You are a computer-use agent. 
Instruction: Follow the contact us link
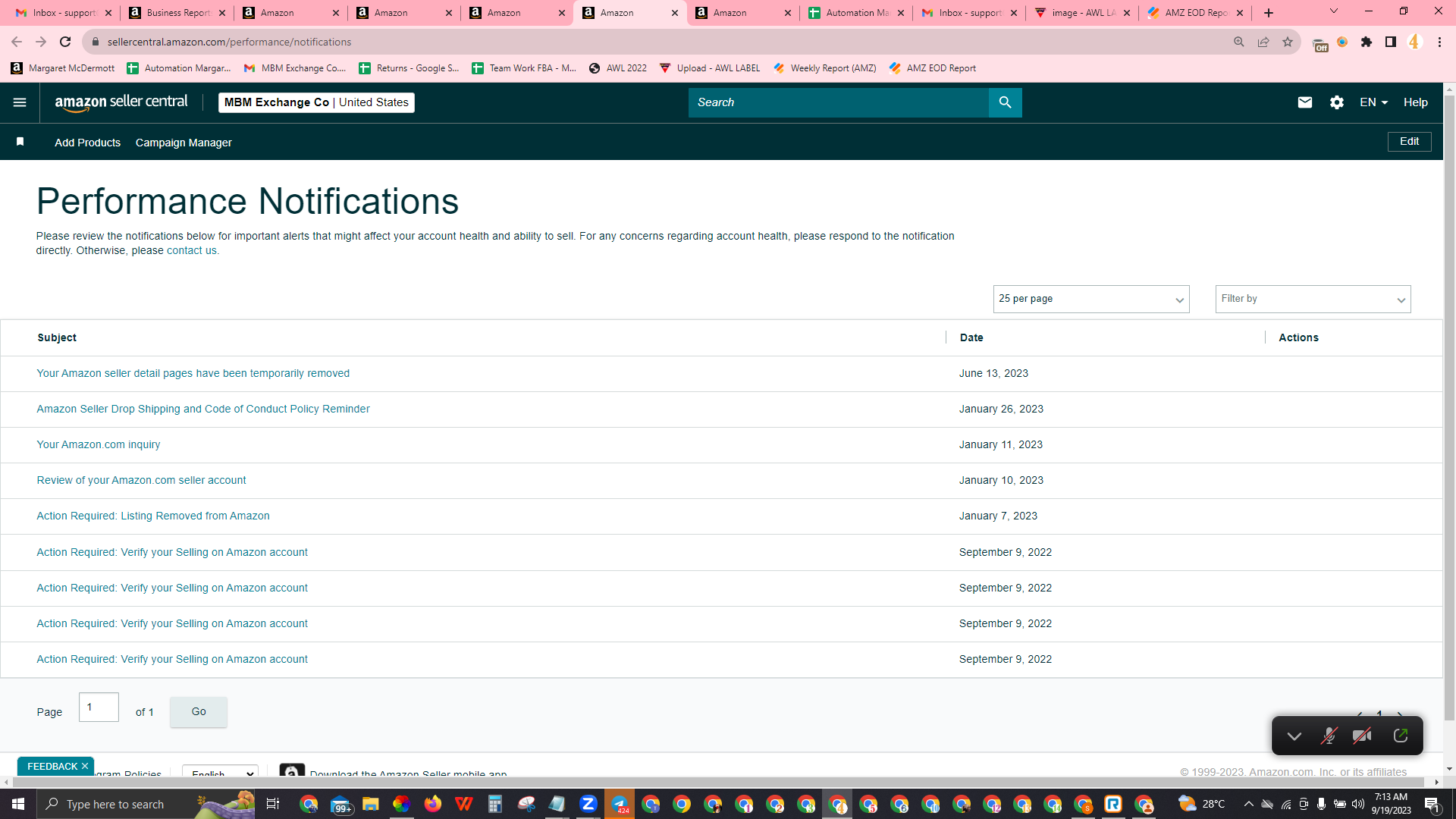pos(191,251)
